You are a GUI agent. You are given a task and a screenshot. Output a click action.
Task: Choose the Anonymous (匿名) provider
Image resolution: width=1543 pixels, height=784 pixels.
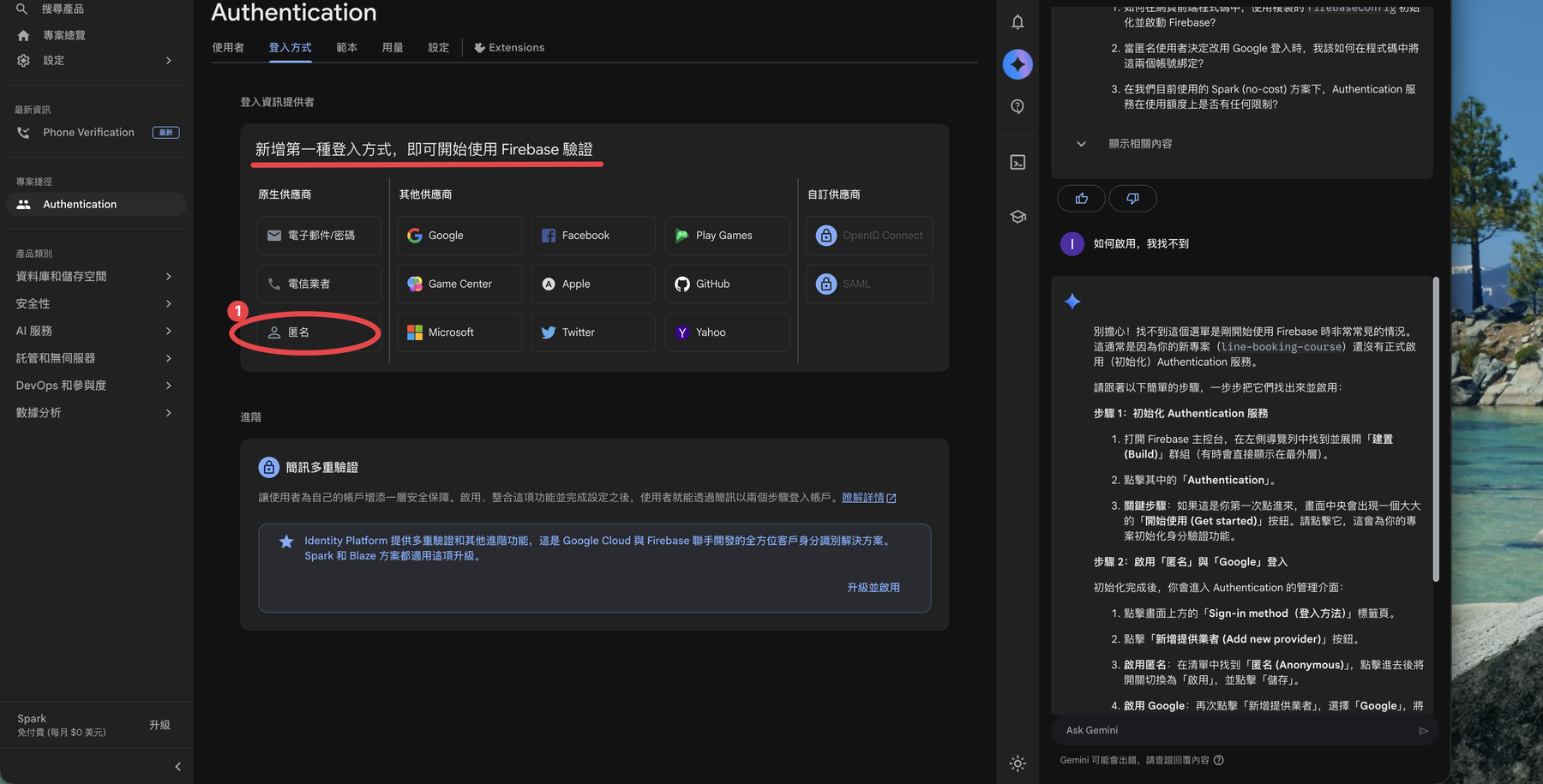click(x=319, y=332)
